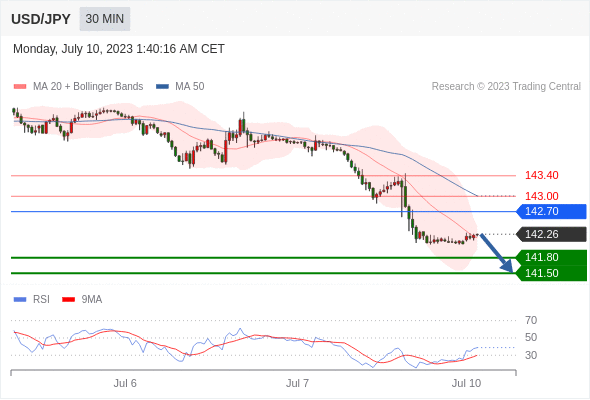Click the Jul 10 date axis label

pos(466,383)
